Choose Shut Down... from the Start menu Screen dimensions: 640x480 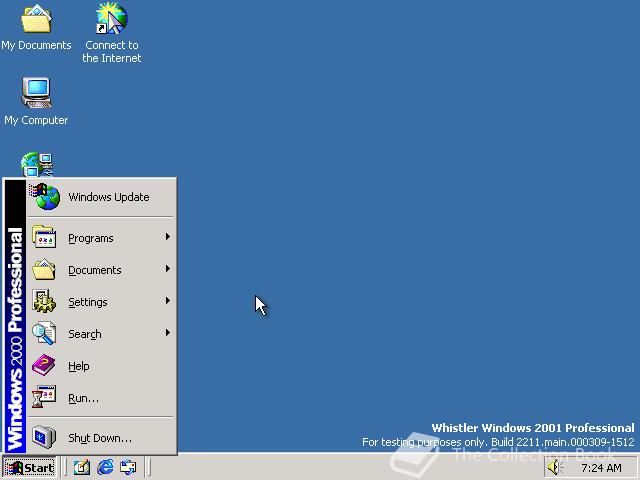tap(102, 438)
